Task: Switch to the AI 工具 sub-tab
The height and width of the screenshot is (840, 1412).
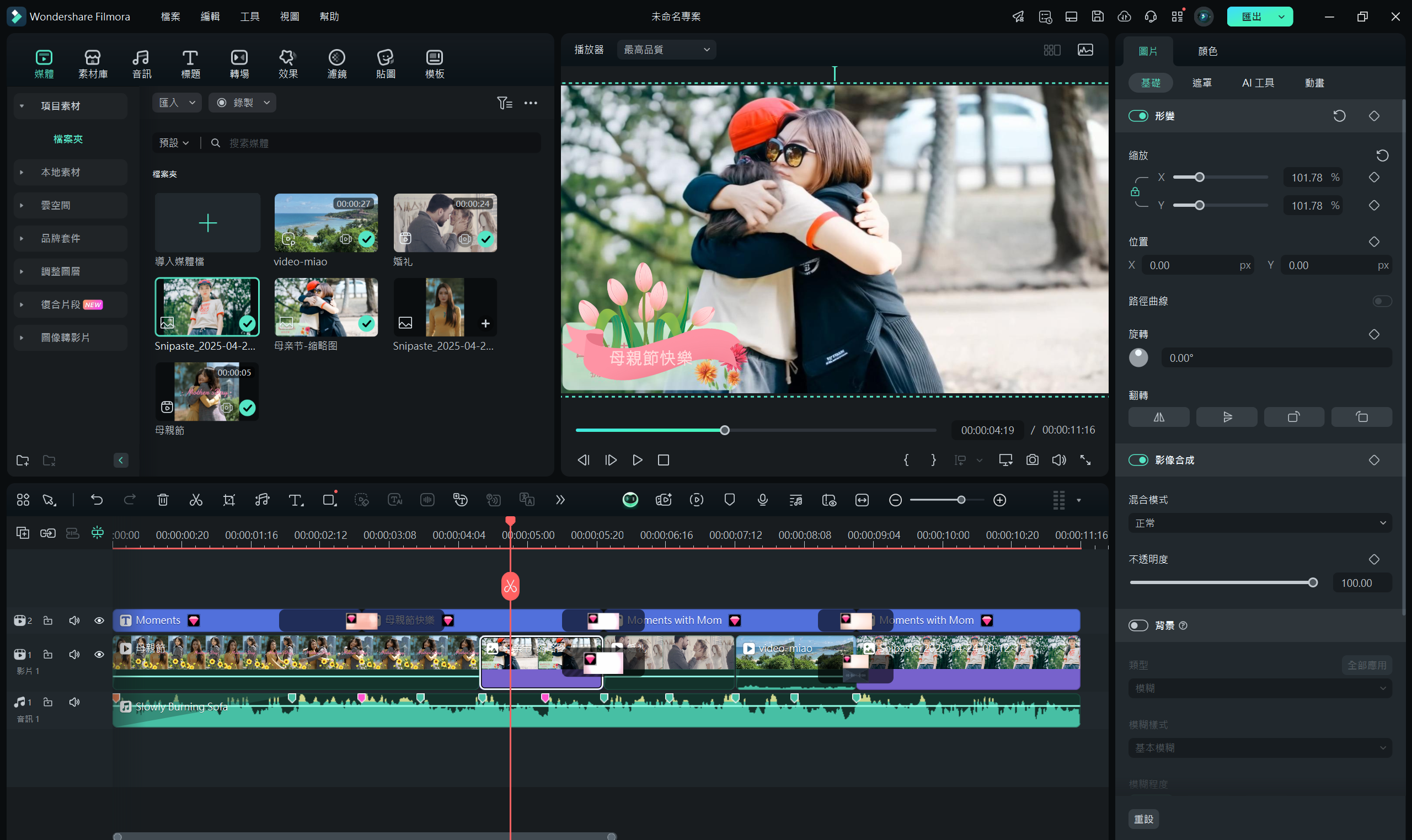Action: (1258, 83)
